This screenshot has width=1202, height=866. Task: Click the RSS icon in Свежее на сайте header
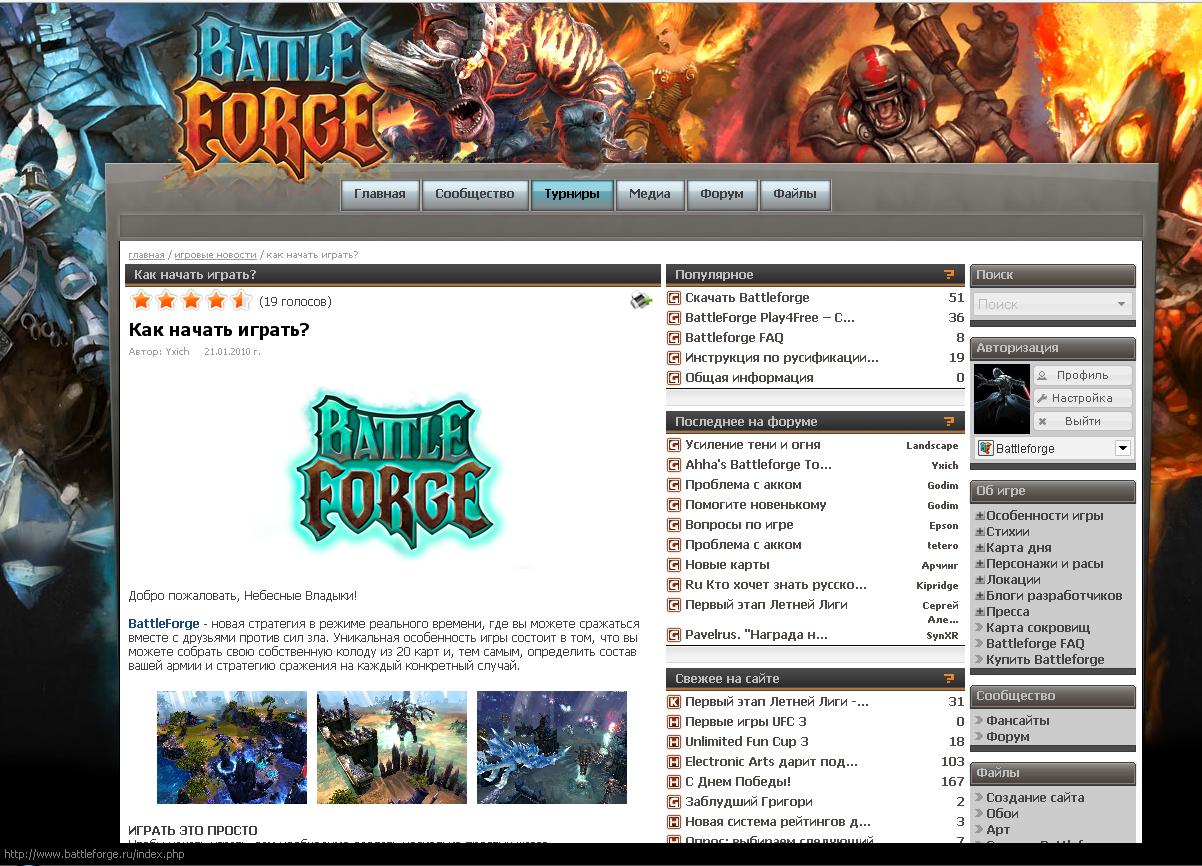tap(949, 678)
